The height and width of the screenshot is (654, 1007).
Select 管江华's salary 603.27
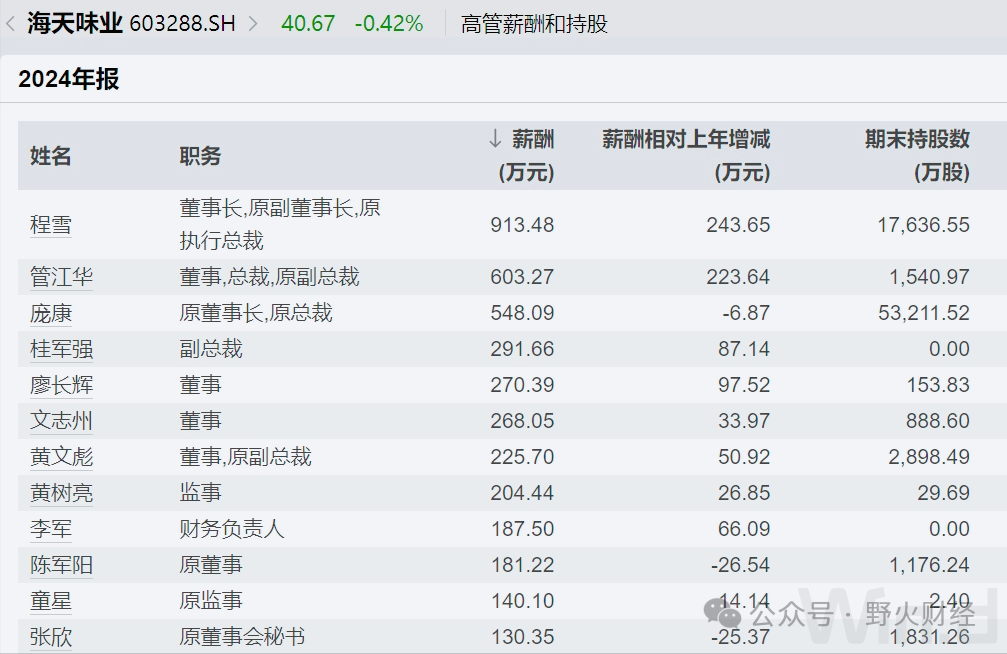522,277
